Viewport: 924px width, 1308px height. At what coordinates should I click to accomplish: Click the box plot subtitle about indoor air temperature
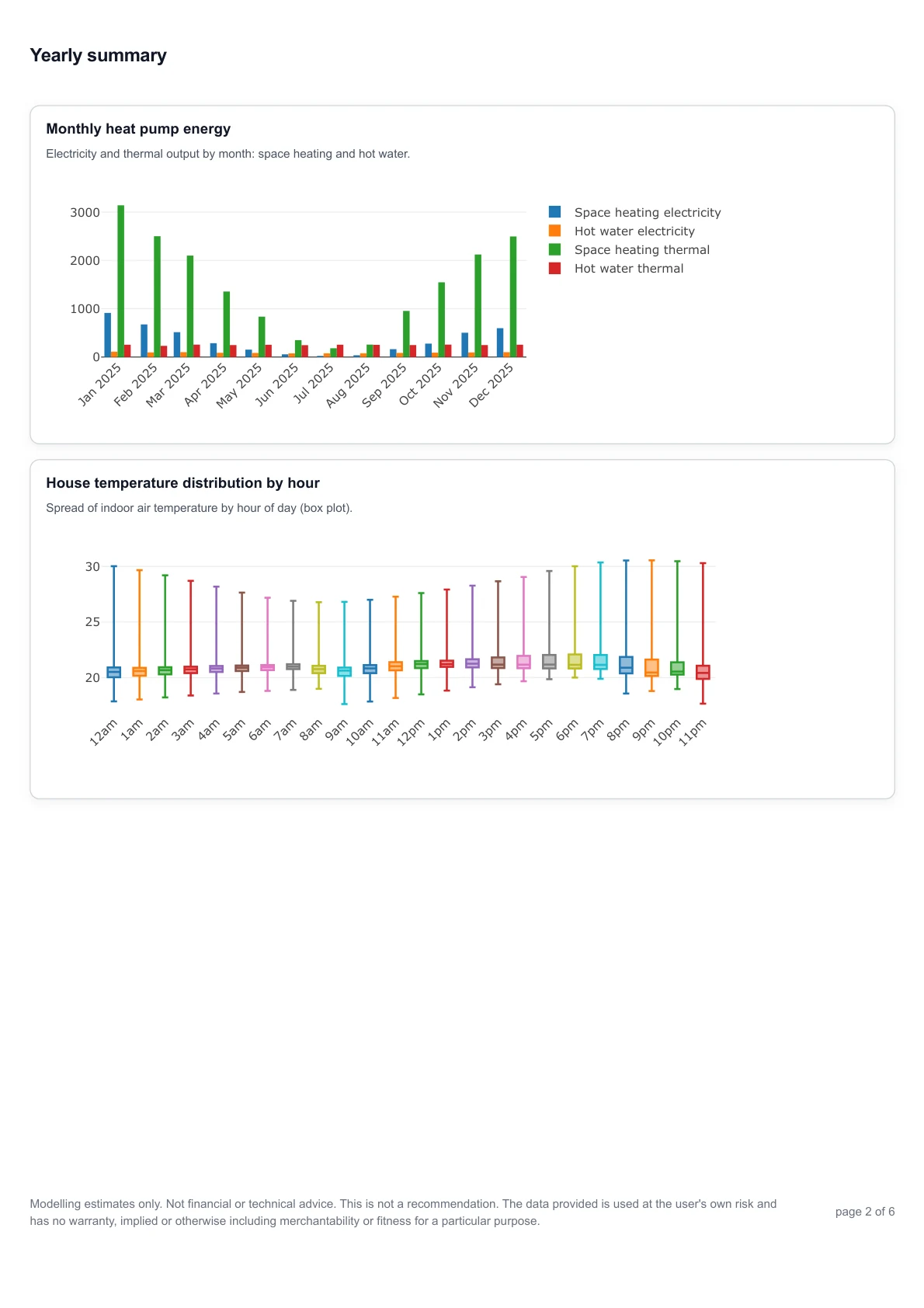click(x=200, y=508)
